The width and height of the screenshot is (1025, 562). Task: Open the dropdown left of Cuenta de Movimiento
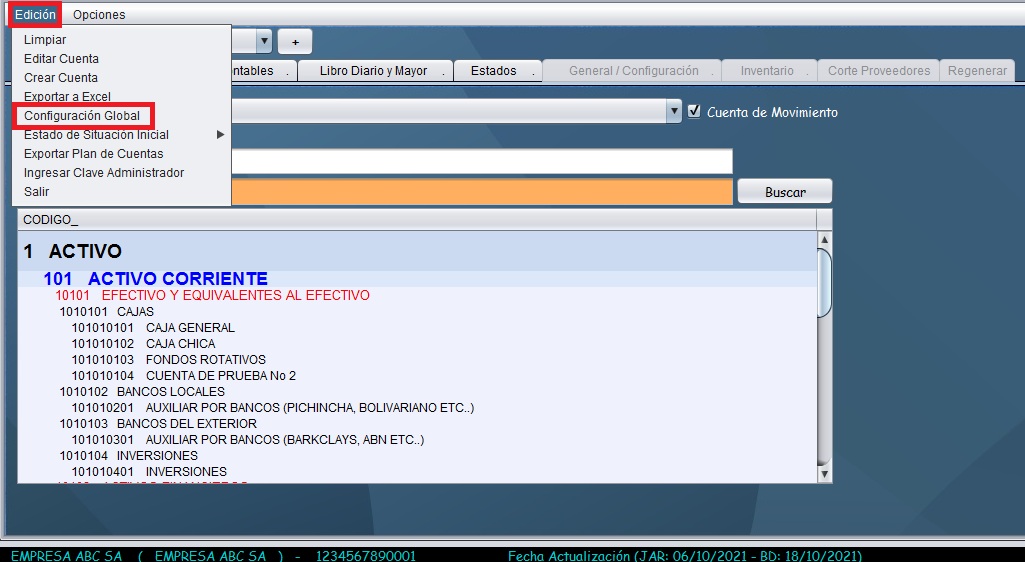click(x=674, y=112)
